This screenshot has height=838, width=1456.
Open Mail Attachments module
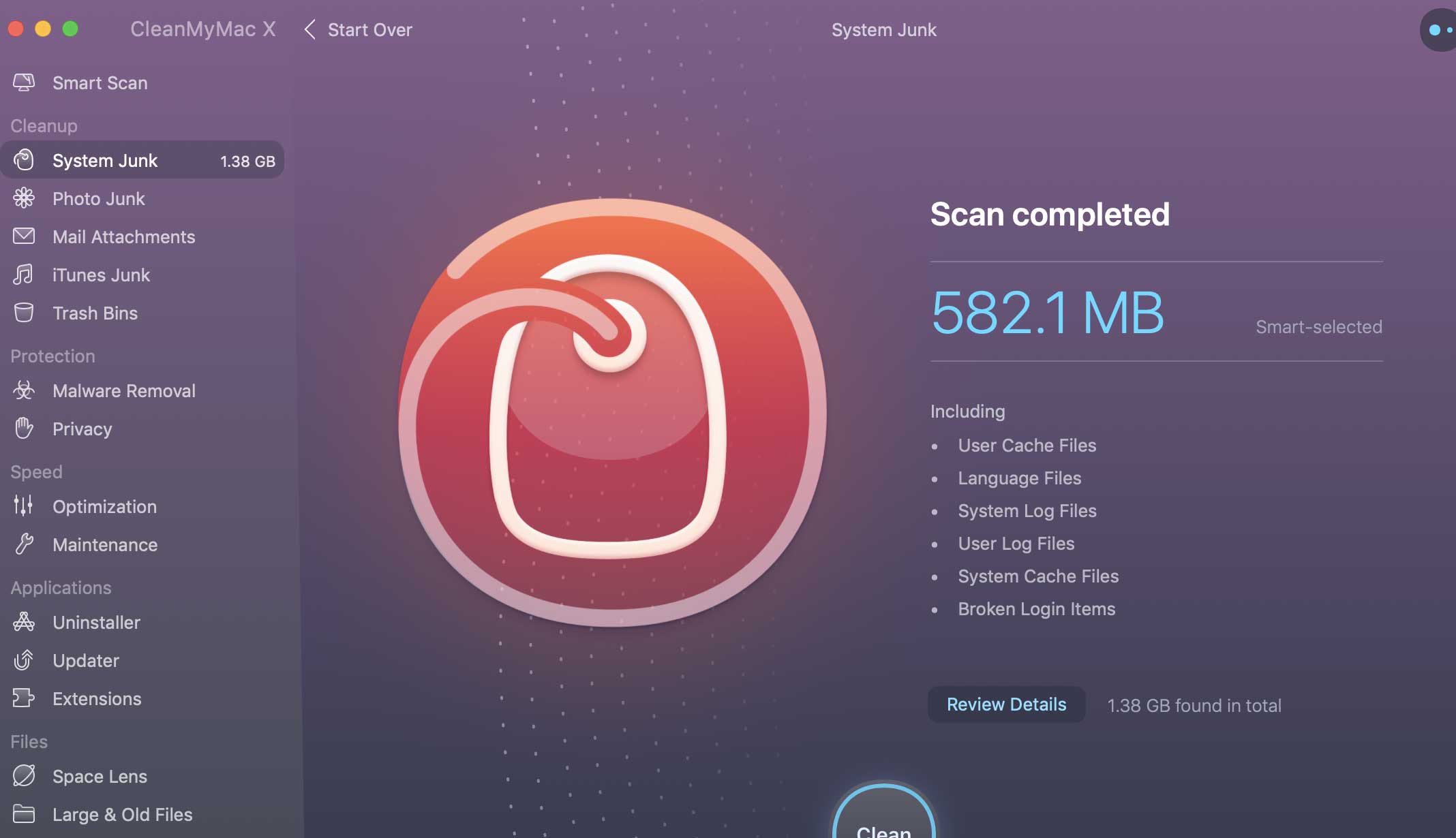(x=124, y=236)
